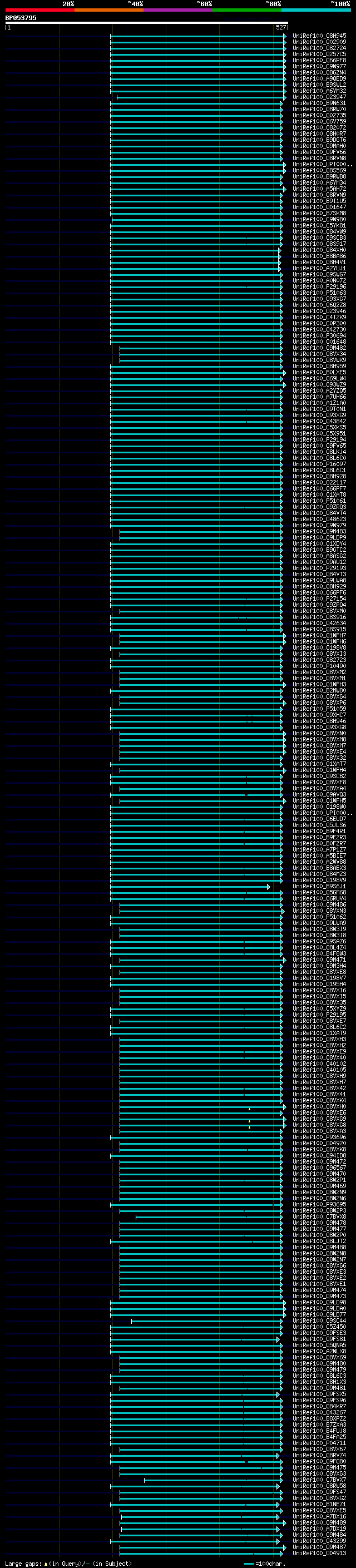This screenshot has width=356, height=1568.
Task: Click the 527 query length marker
Action: click(281, 27)
